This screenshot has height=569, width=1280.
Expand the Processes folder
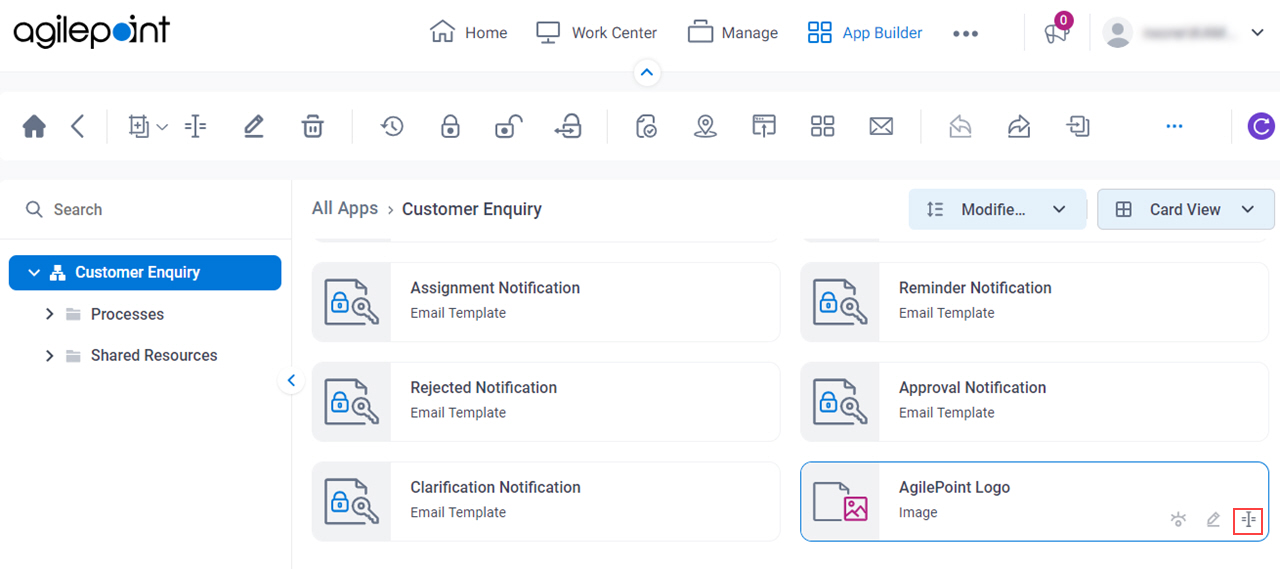[x=49, y=314]
